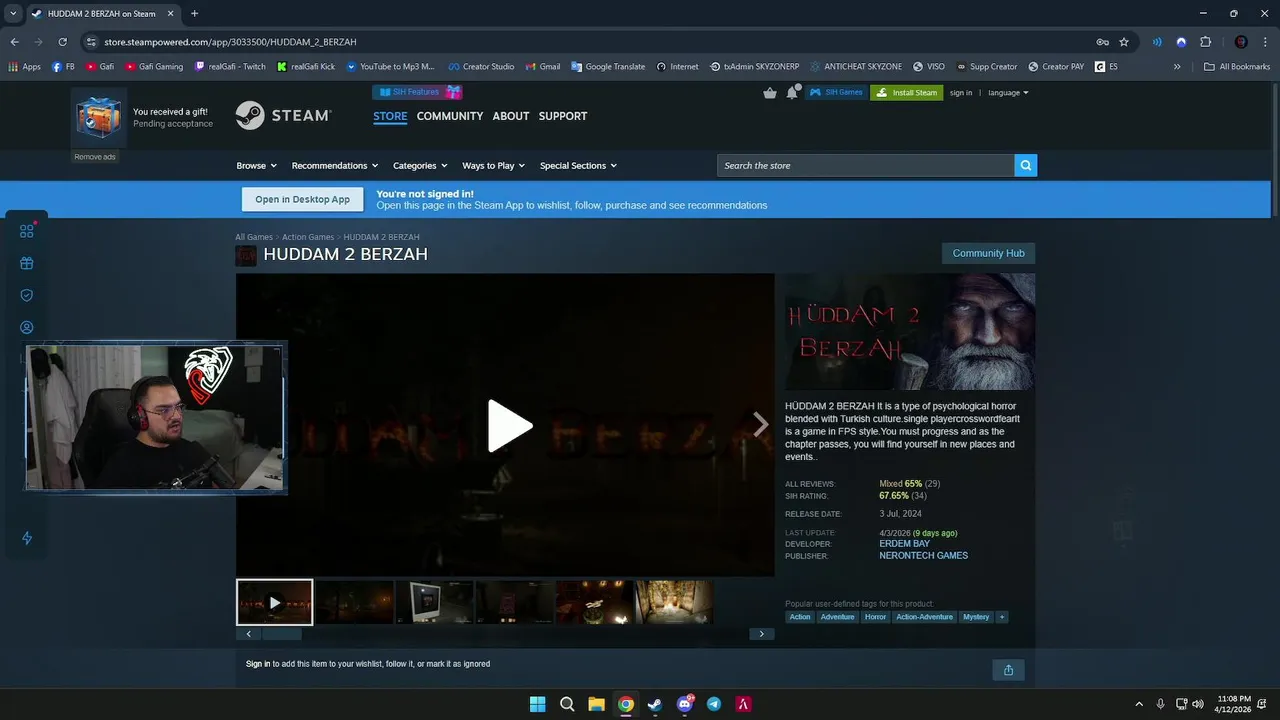Click the share icon button
The image size is (1280, 720).
coord(1008,670)
